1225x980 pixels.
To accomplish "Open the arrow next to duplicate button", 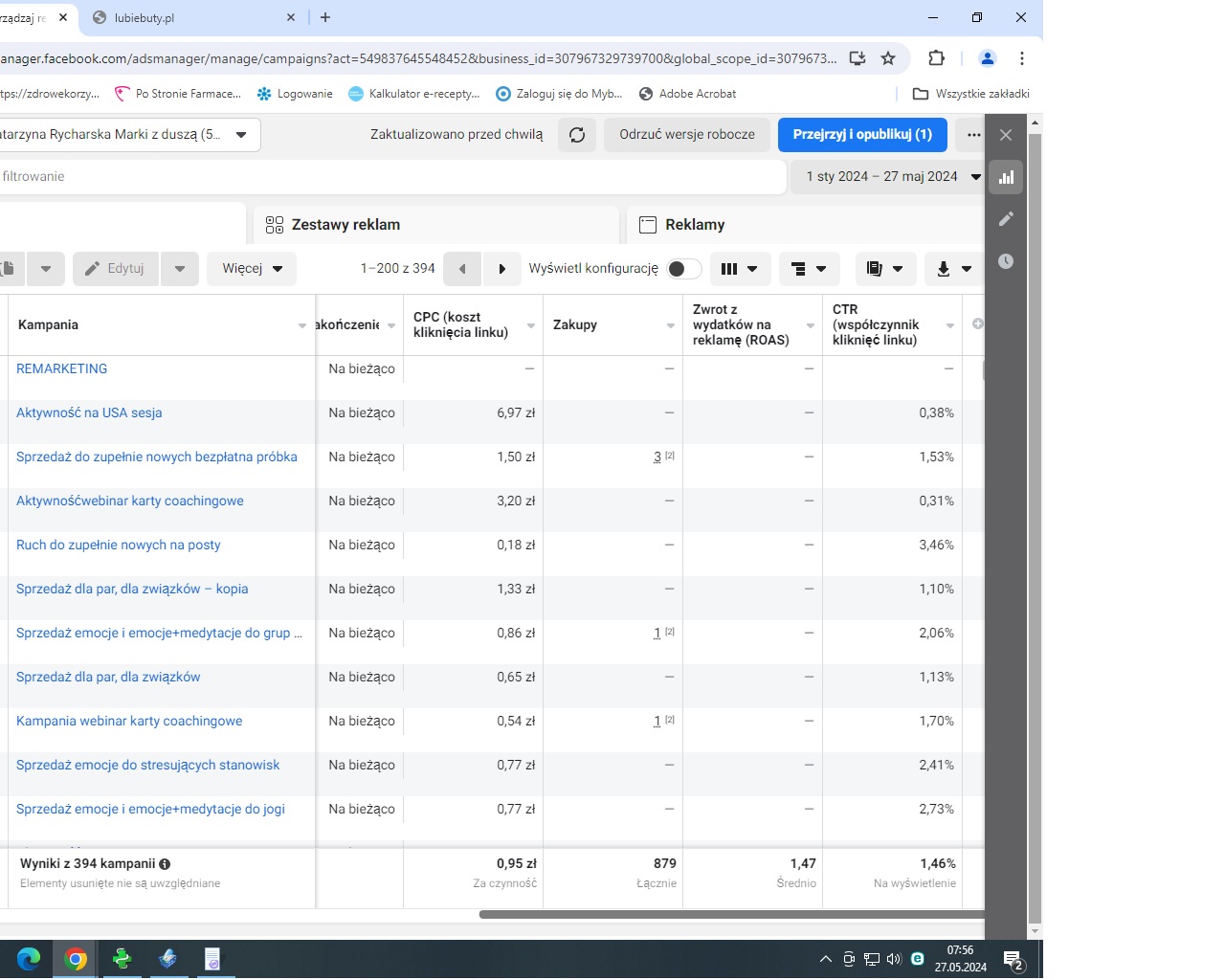I will [46, 269].
